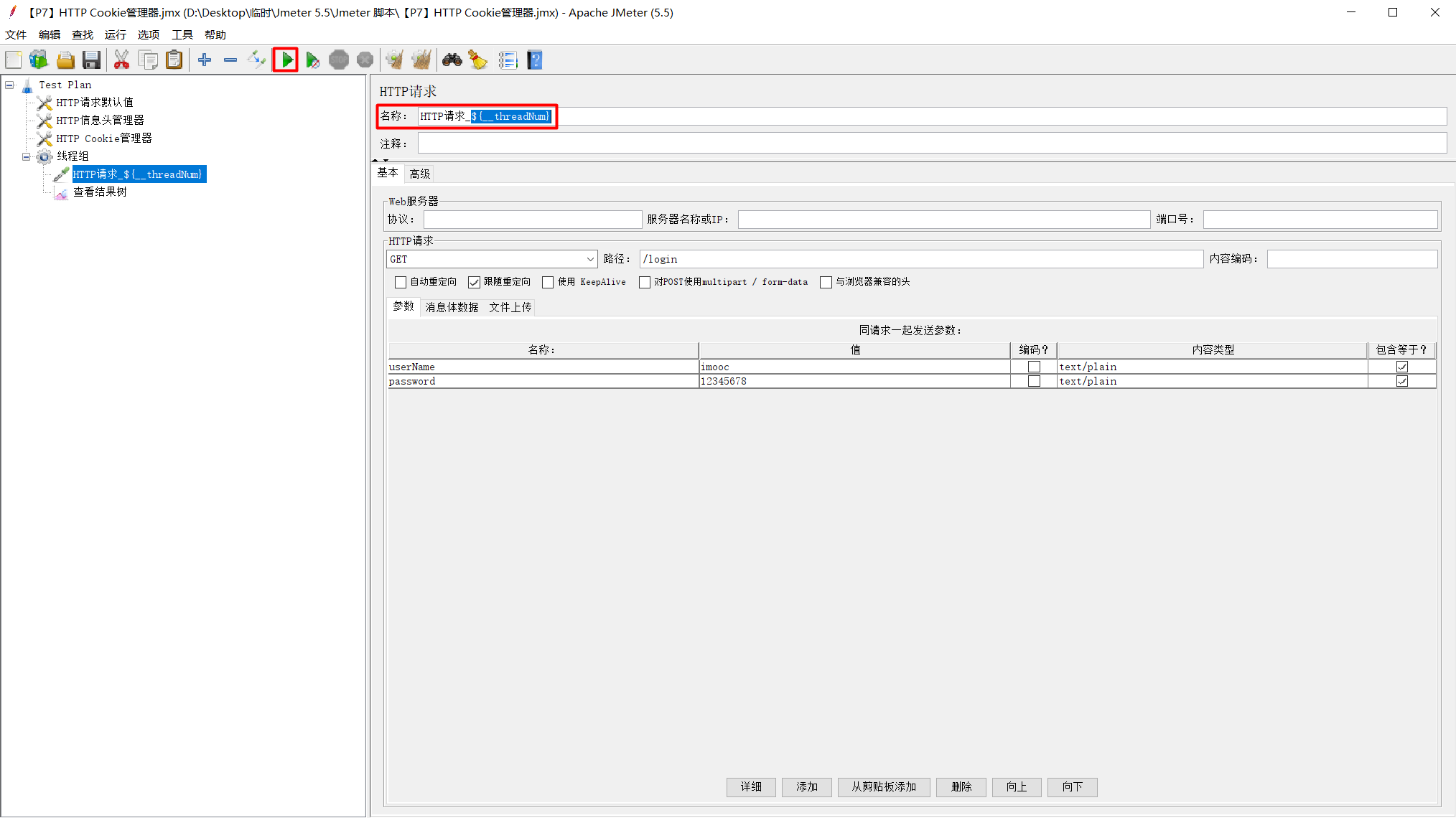The image size is (1456, 818).
Task: Click 从剪贴板添加 button
Action: pyautogui.click(x=884, y=787)
